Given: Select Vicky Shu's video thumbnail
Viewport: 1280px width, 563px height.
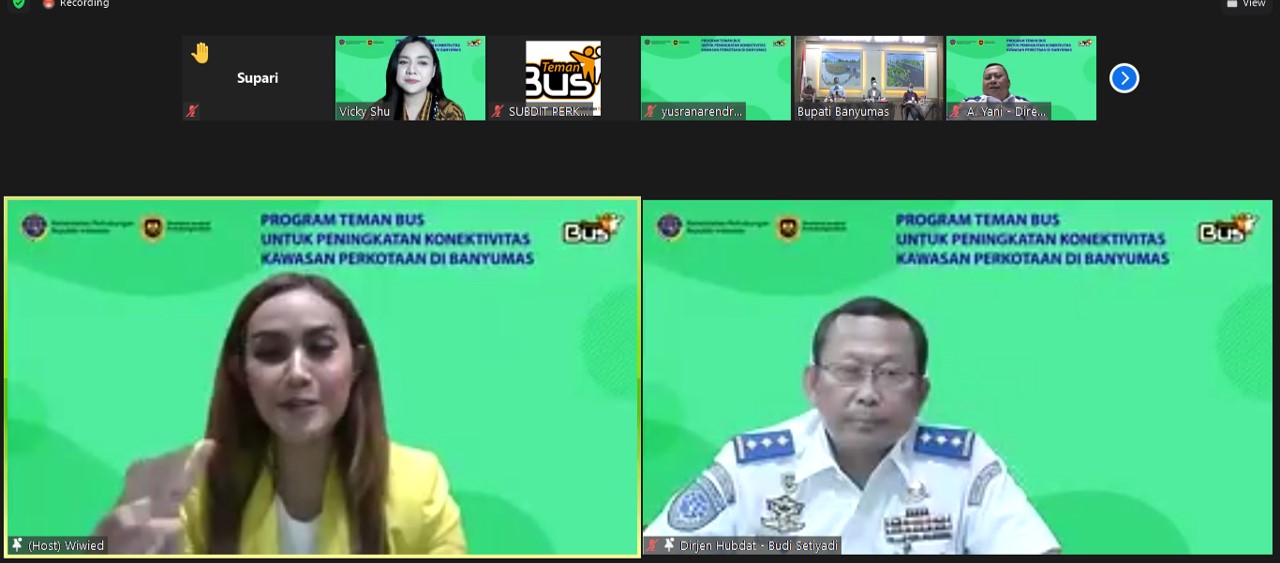Looking at the screenshot, I should (x=410, y=78).
